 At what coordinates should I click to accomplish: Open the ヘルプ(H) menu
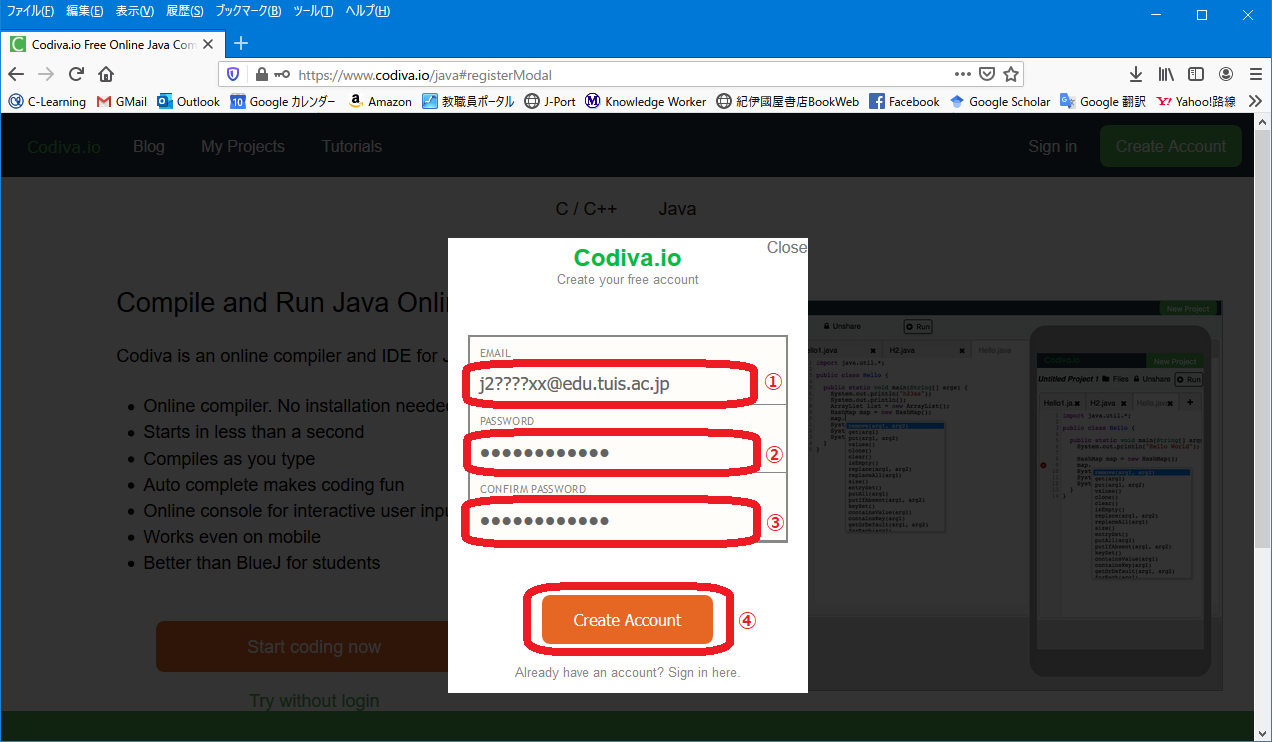pos(367,11)
